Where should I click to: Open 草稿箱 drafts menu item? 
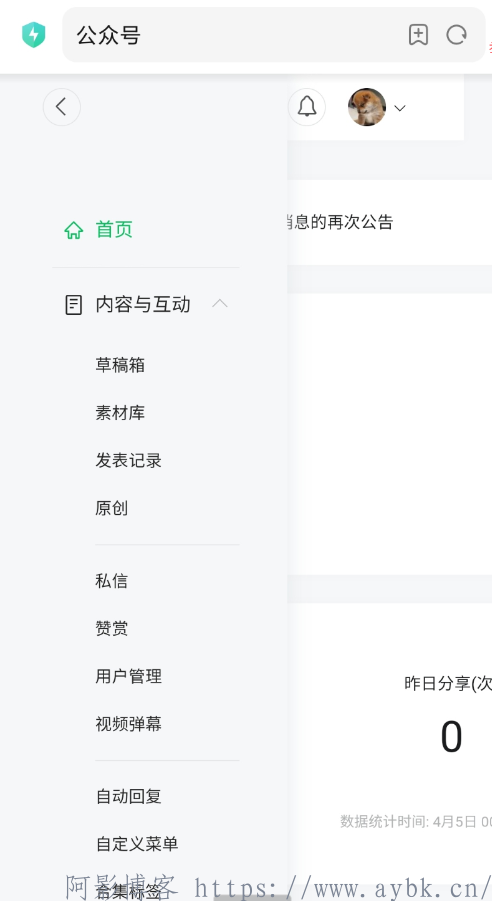tap(120, 365)
